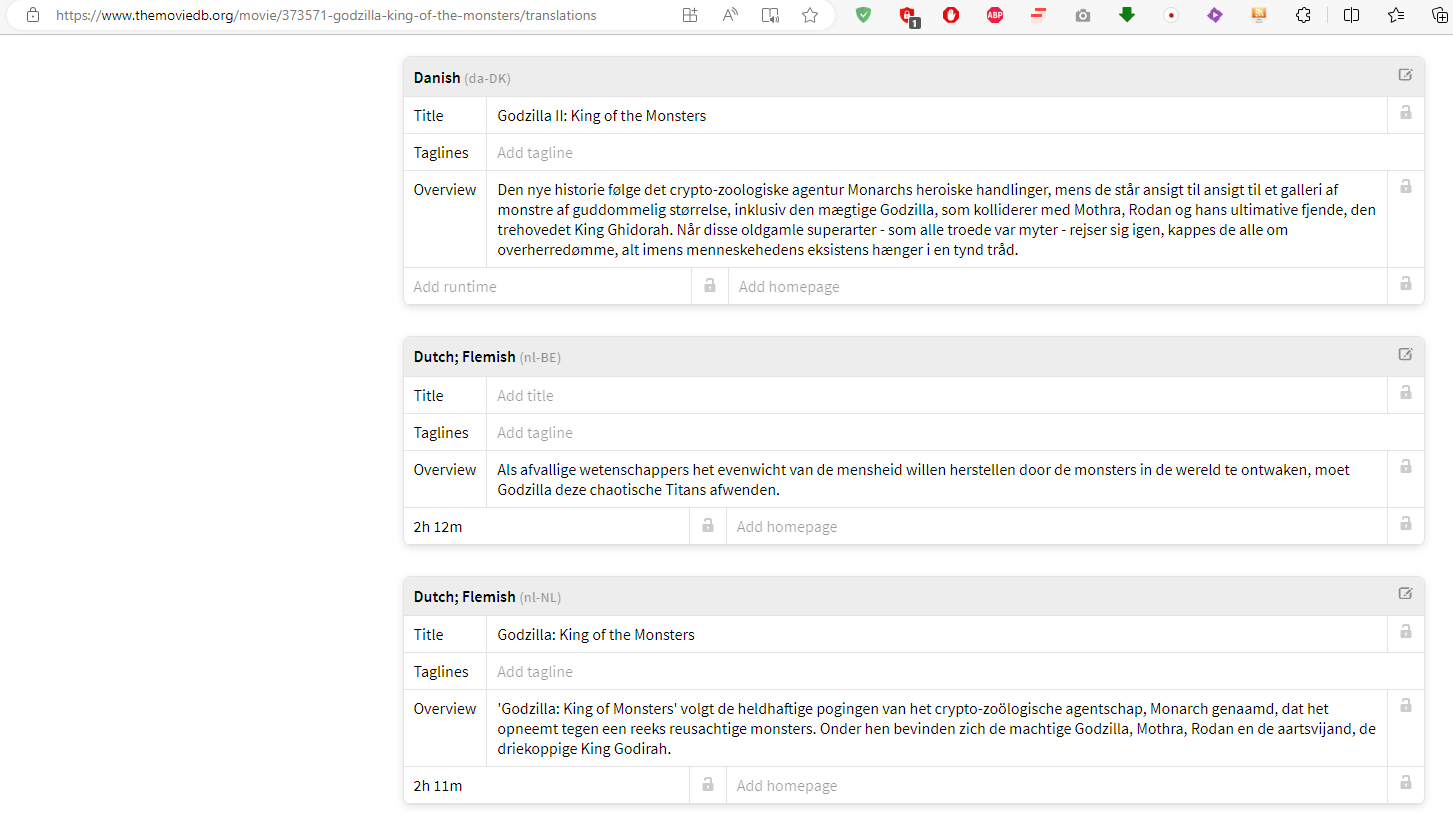Click the nl-BE 'Overview' row label
1453x822 pixels.
coord(445,470)
